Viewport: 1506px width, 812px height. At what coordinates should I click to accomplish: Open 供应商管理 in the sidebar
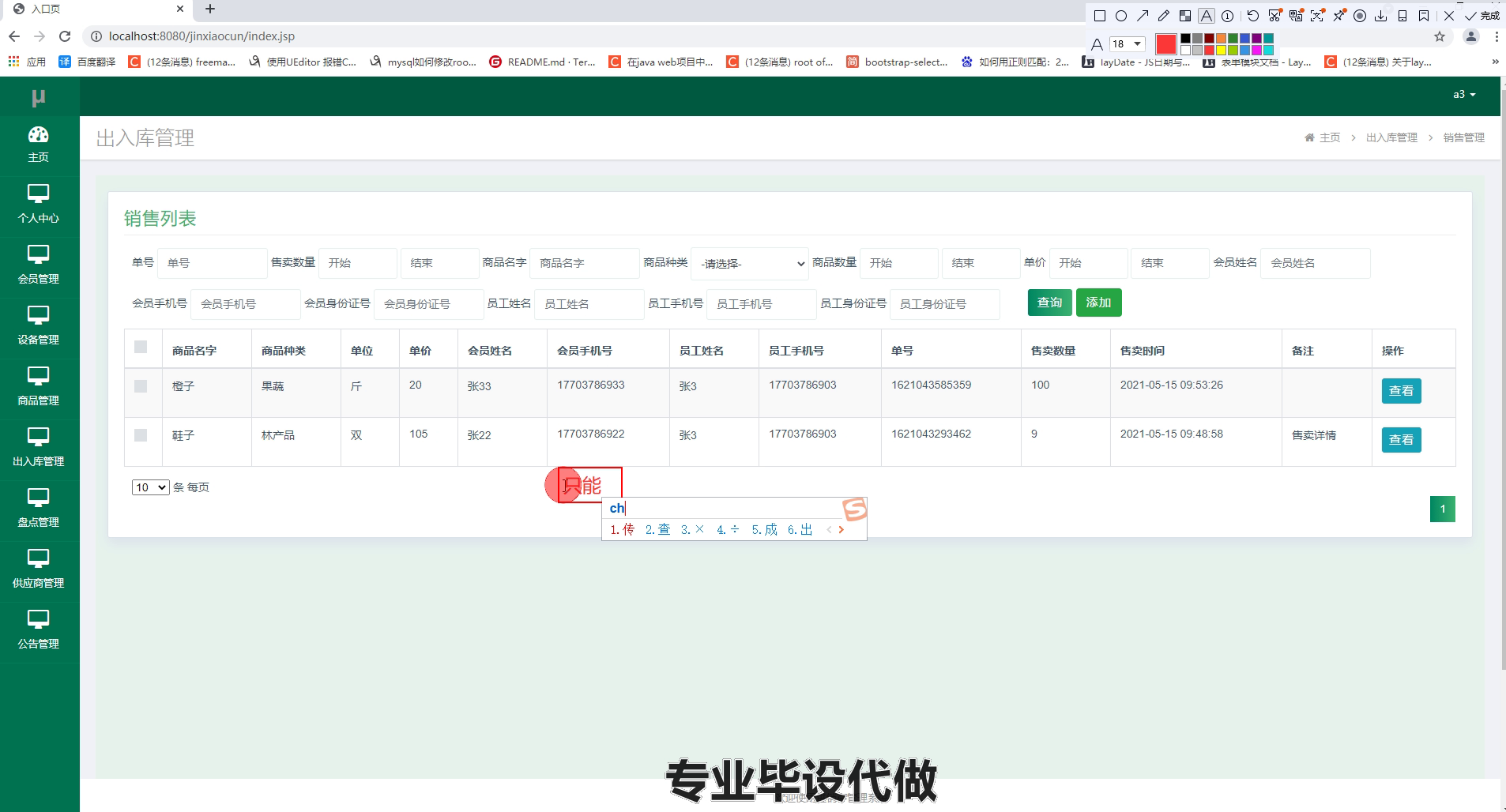(38, 570)
